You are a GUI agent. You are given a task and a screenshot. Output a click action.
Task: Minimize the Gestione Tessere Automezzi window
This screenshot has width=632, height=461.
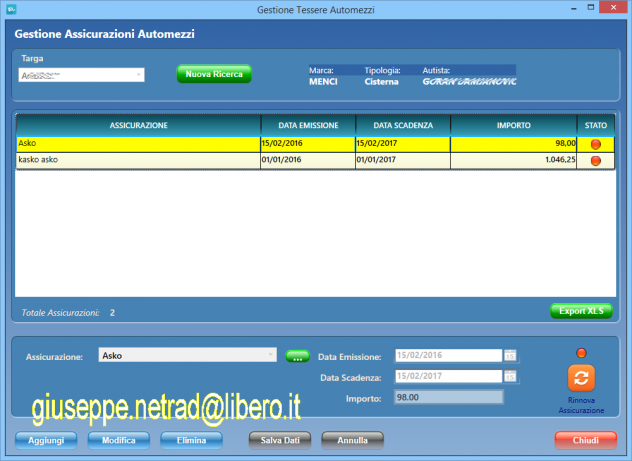pyautogui.click(x=574, y=8)
